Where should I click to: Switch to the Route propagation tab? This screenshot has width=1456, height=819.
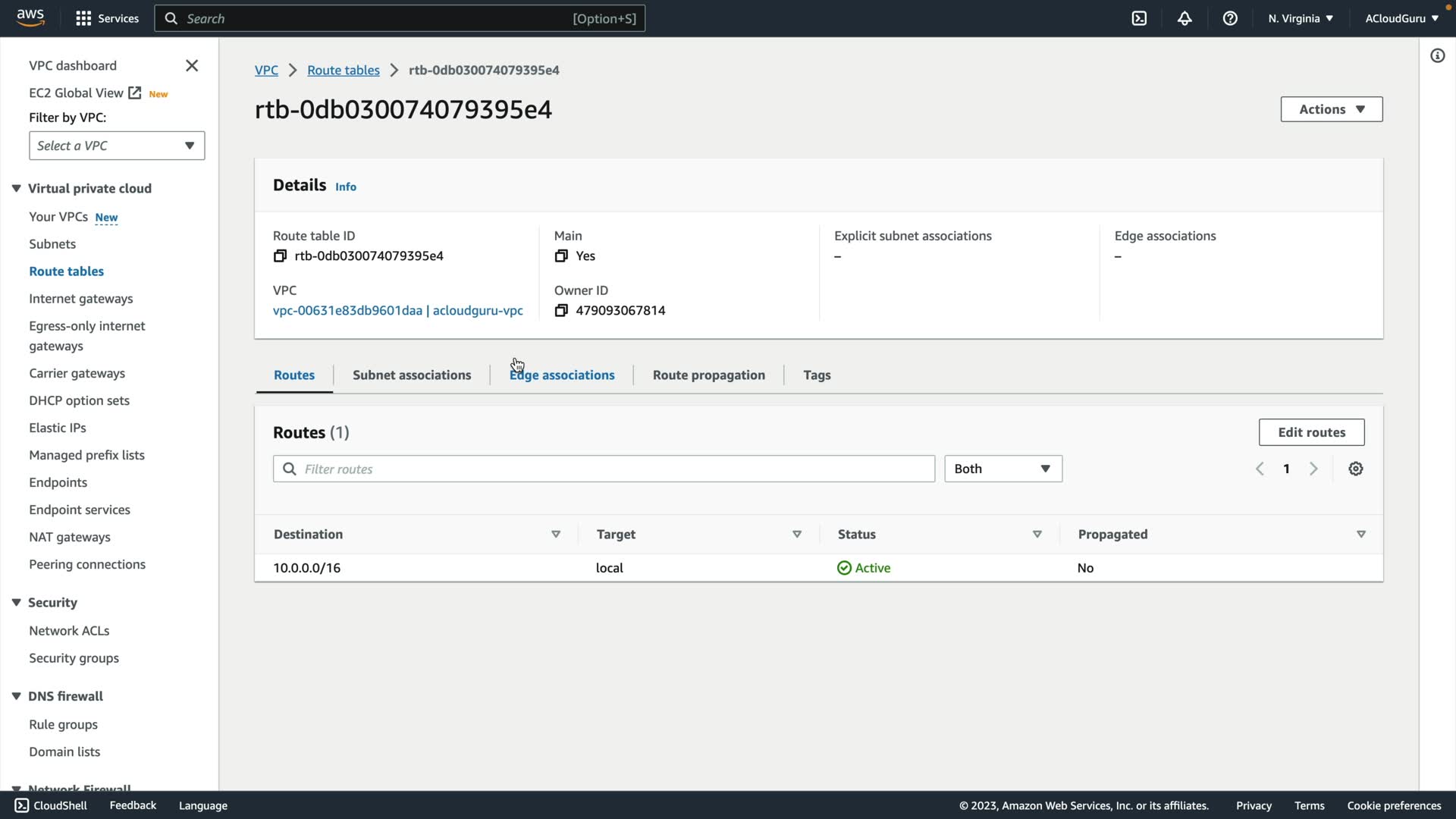coord(708,375)
